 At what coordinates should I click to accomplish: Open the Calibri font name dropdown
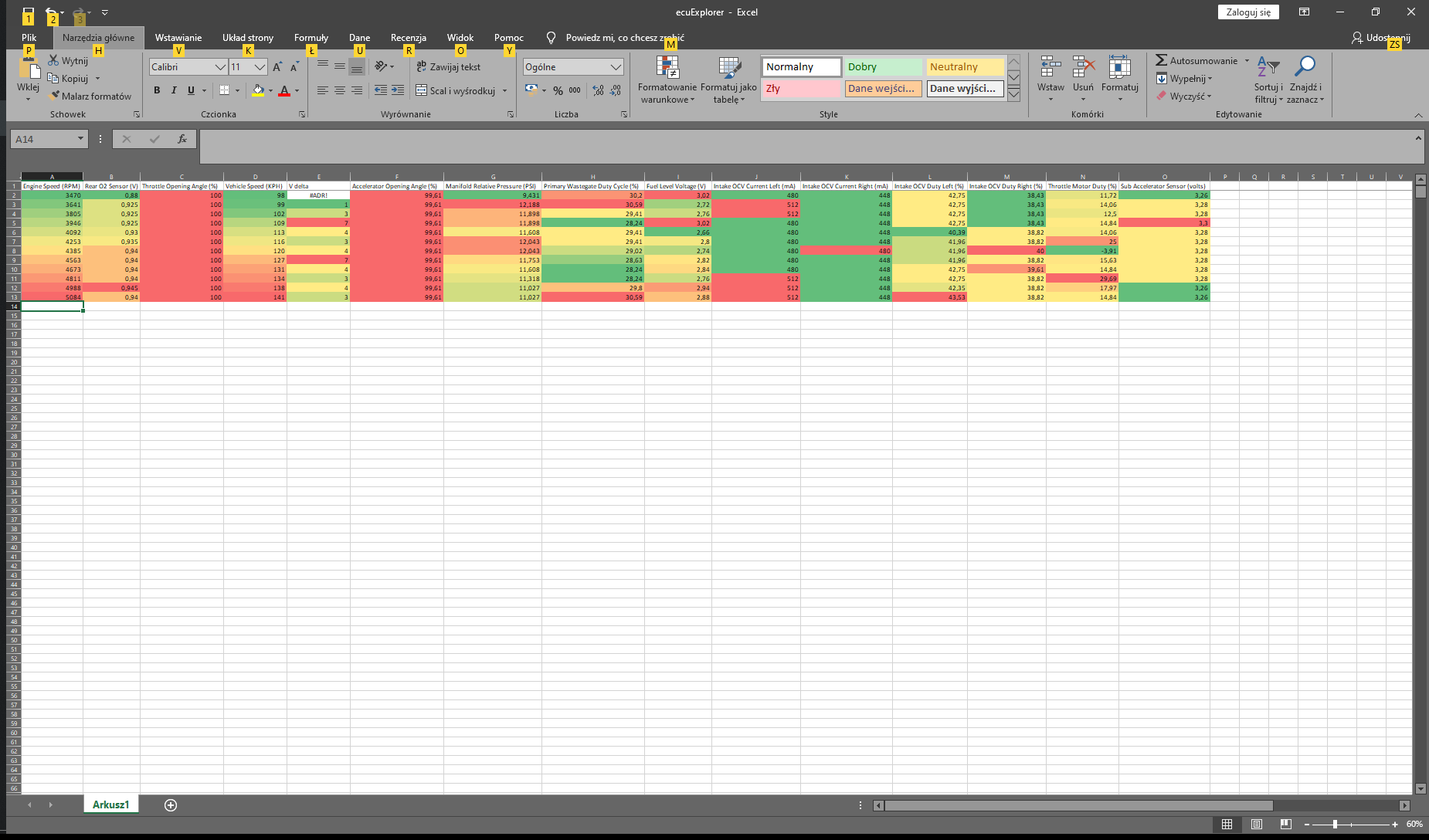tap(219, 67)
